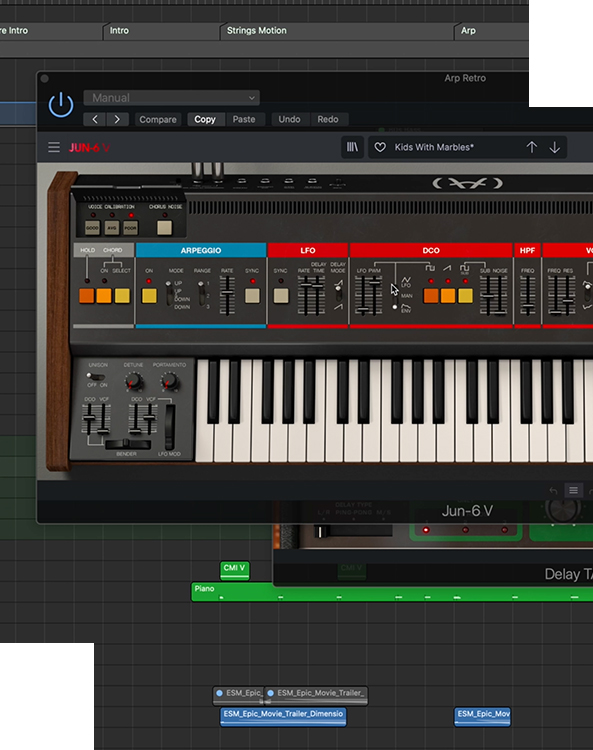Select the Strings Motion arrangement marker

[x=256, y=31]
